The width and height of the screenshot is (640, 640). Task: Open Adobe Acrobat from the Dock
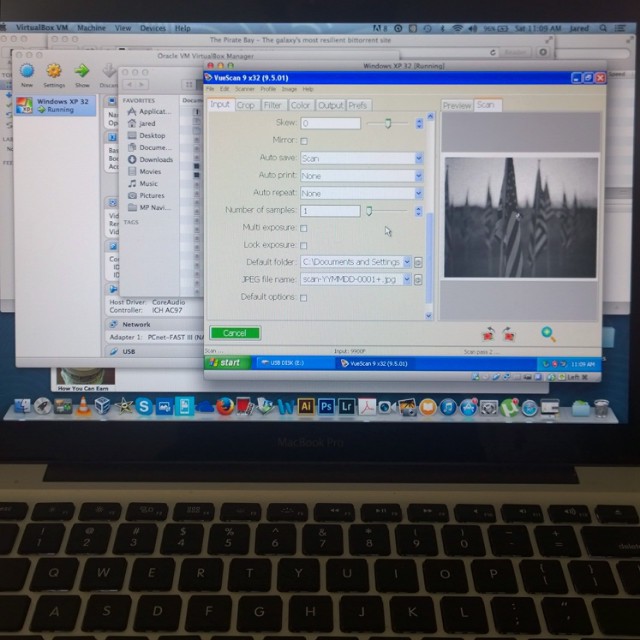click(367, 407)
